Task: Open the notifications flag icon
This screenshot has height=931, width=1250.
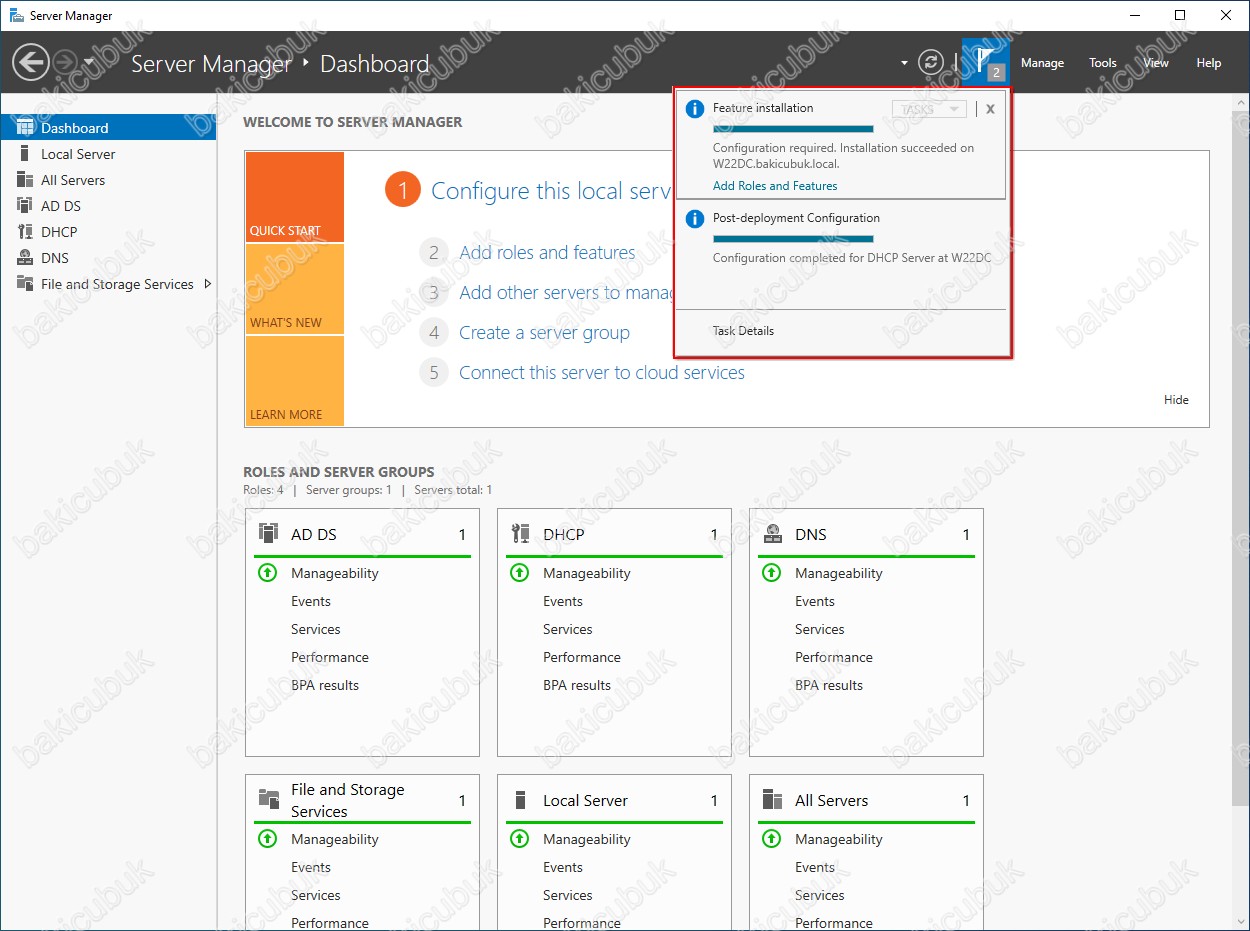Action: click(x=985, y=62)
